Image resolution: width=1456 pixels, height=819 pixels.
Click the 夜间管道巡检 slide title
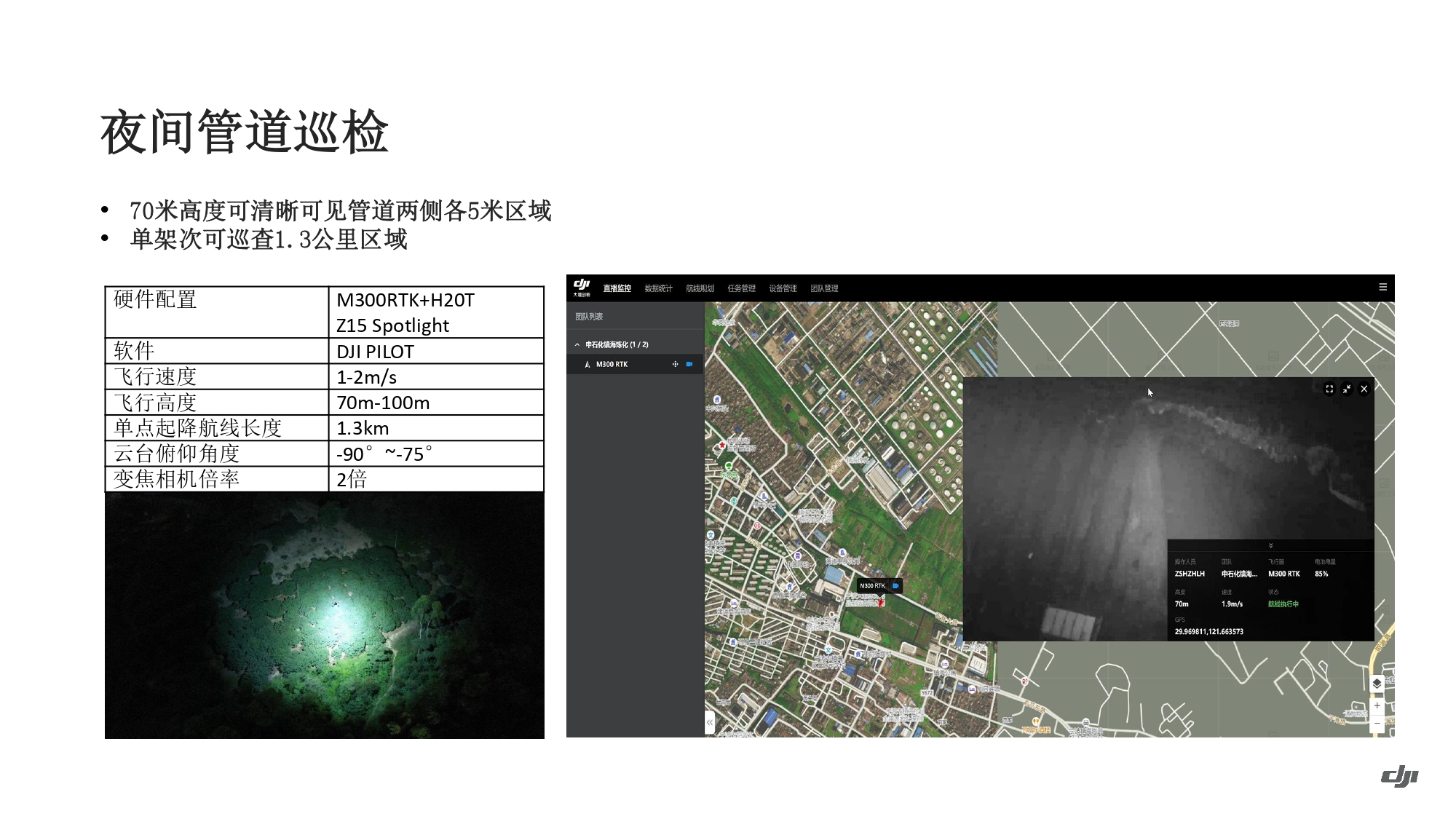click(x=245, y=132)
